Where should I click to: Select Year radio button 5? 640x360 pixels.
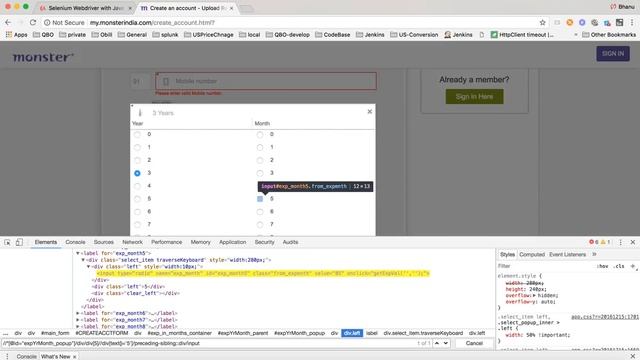137,199
